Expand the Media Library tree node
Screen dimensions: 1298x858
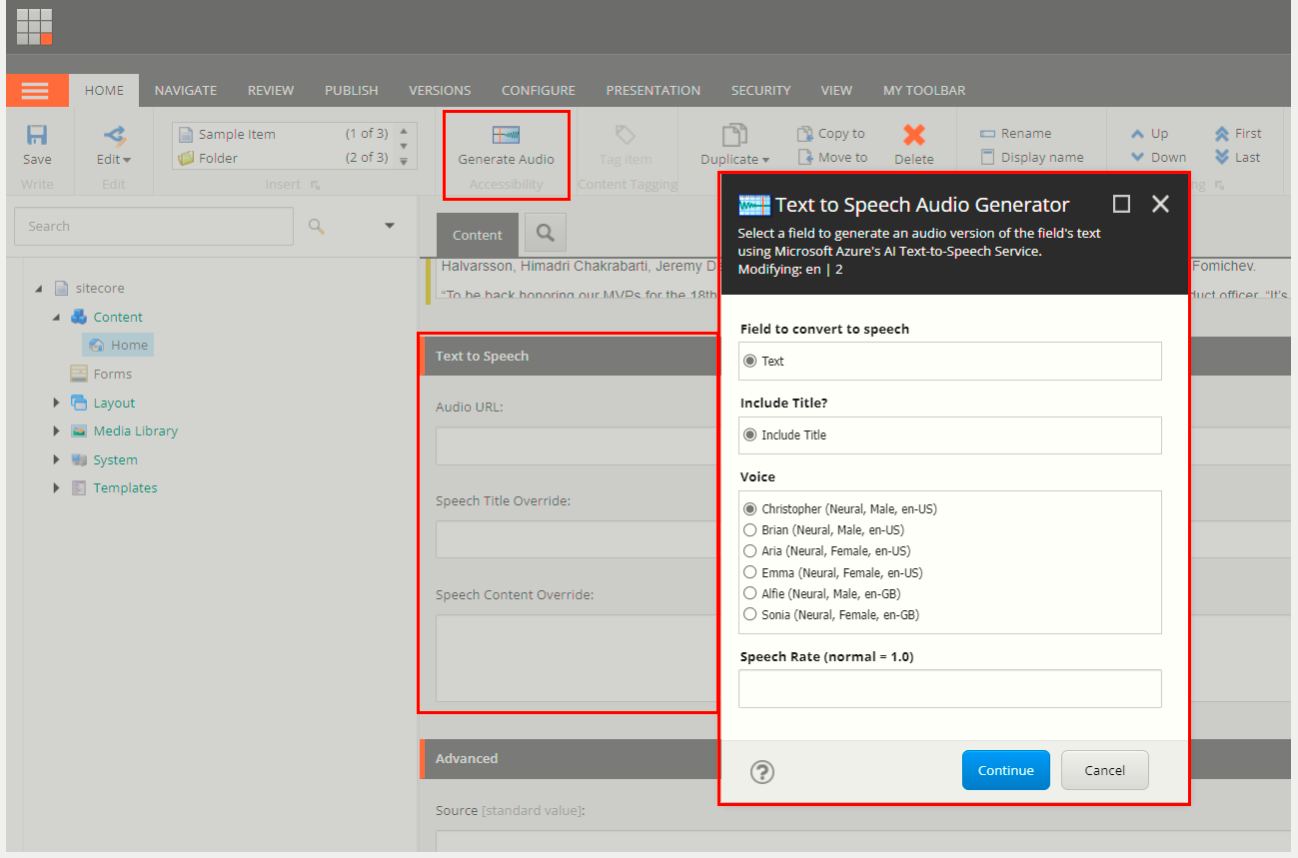pyautogui.click(x=57, y=431)
